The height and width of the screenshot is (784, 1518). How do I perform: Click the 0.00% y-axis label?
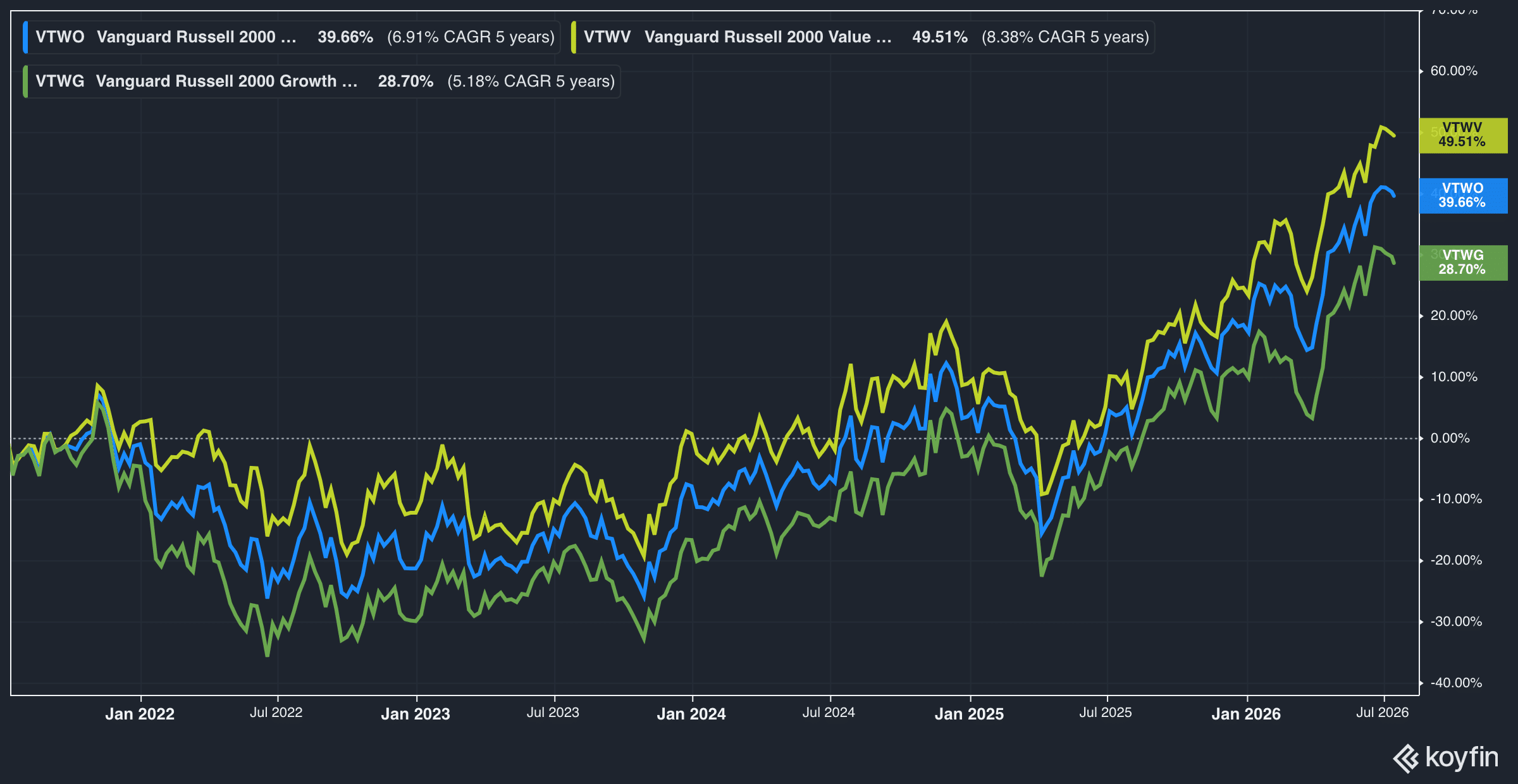tap(1450, 438)
